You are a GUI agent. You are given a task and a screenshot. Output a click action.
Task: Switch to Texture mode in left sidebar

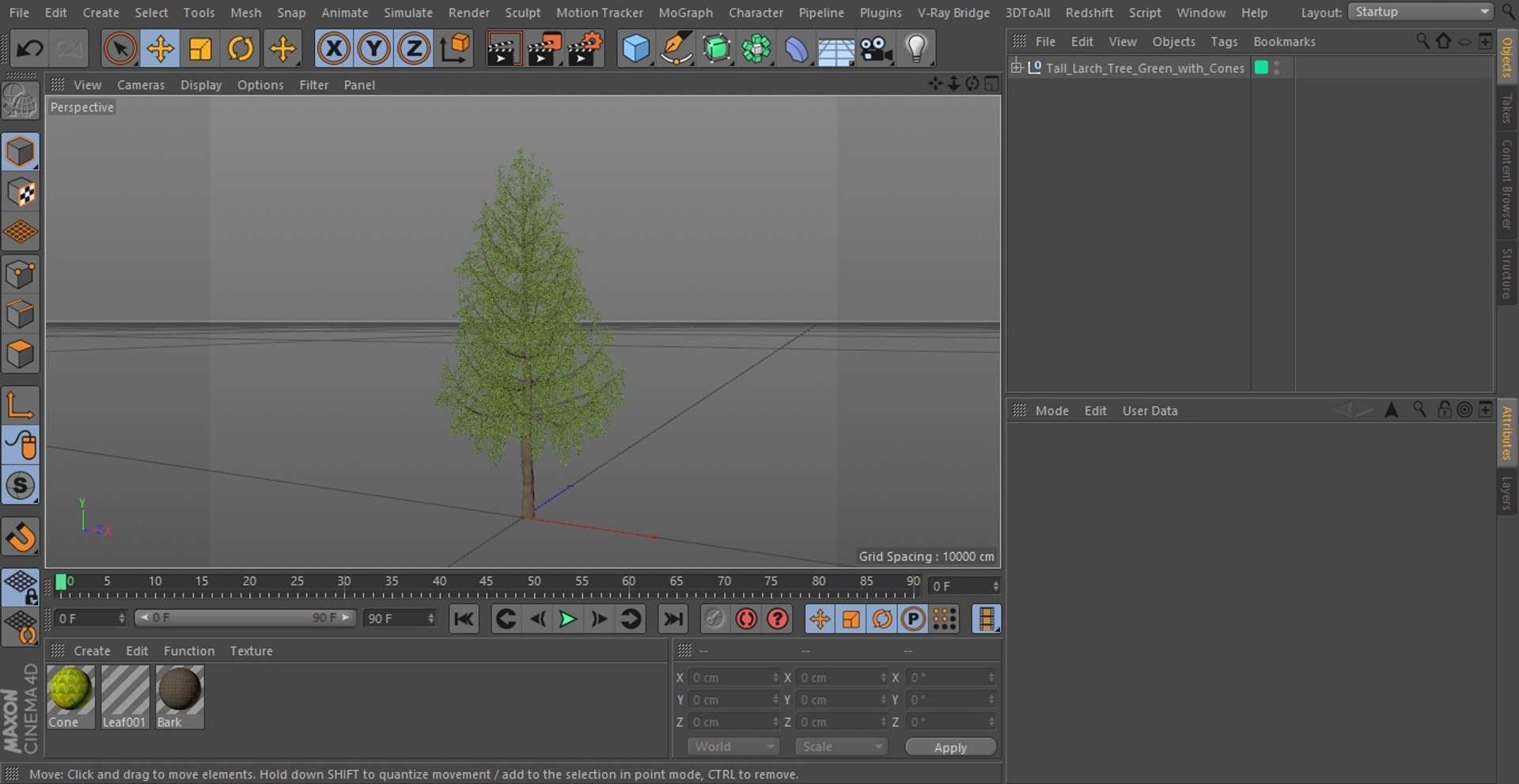pos(21,192)
